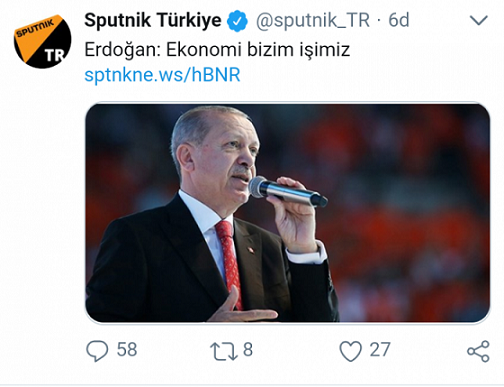Click the SPUTNIK word in the avatar
The height and width of the screenshot is (387, 504).
click(36, 28)
